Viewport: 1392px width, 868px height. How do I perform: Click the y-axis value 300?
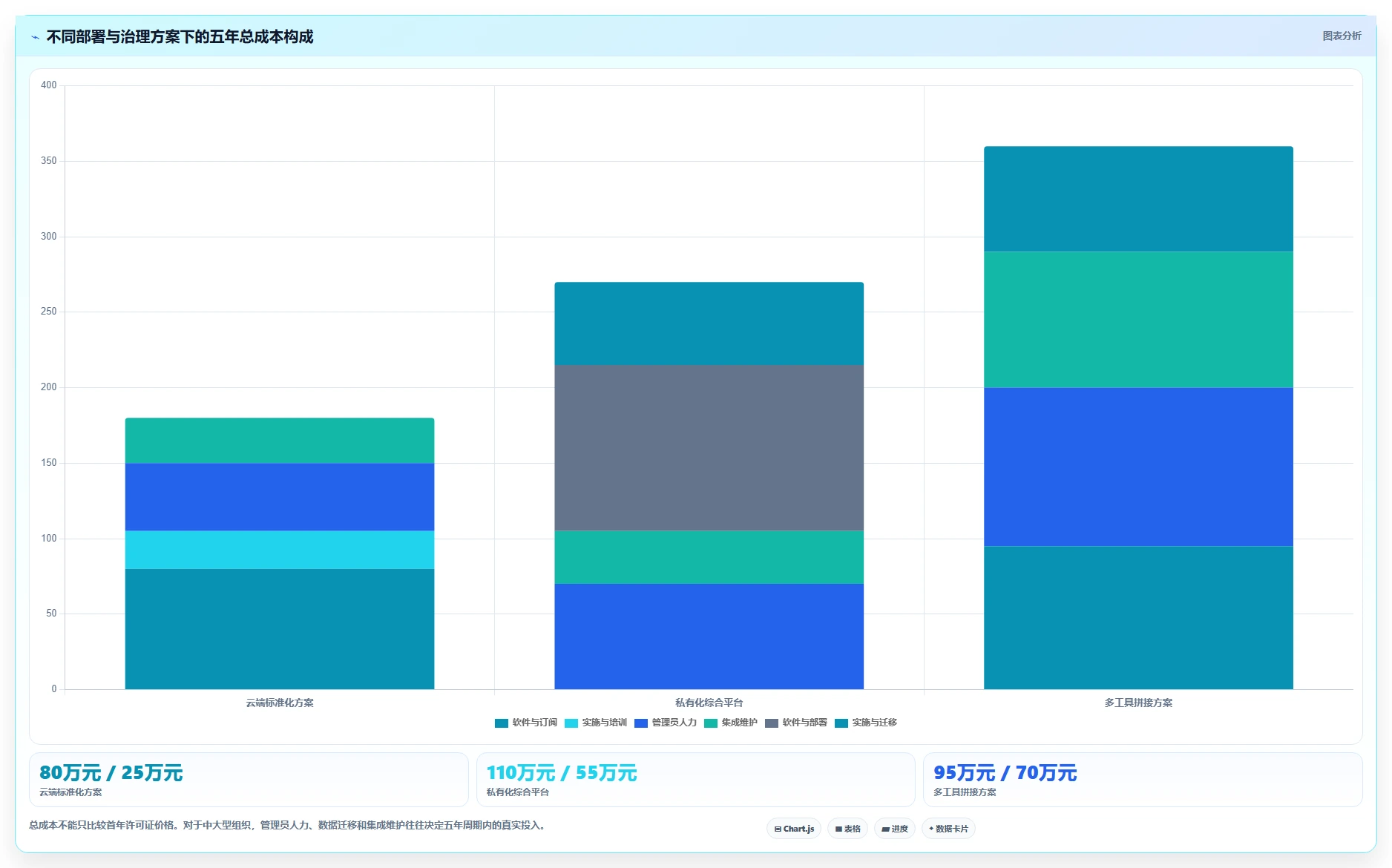(x=49, y=237)
